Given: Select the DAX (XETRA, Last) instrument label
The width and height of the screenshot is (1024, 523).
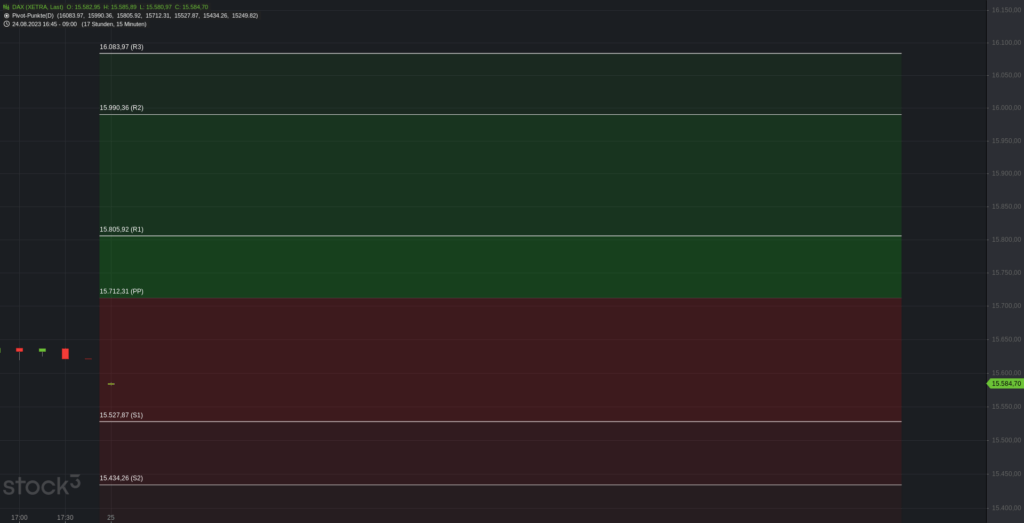Looking at the screenshot, I should coord(37,7).
